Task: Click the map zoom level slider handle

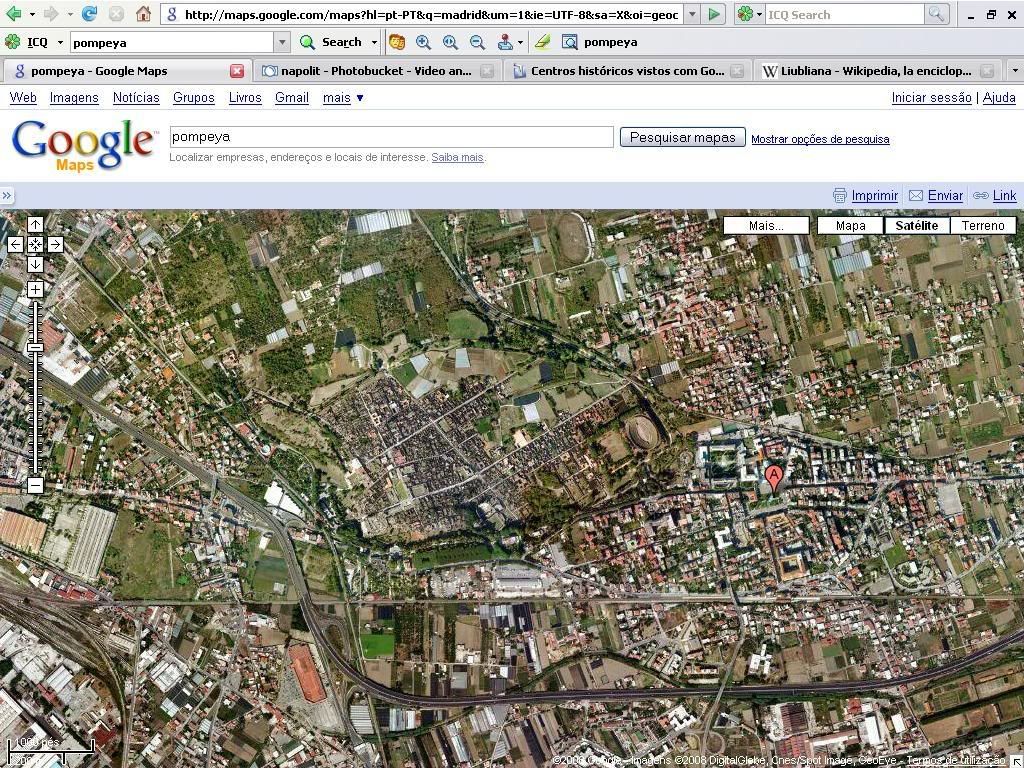Action: pyautogui.click(x=35, y=348)
